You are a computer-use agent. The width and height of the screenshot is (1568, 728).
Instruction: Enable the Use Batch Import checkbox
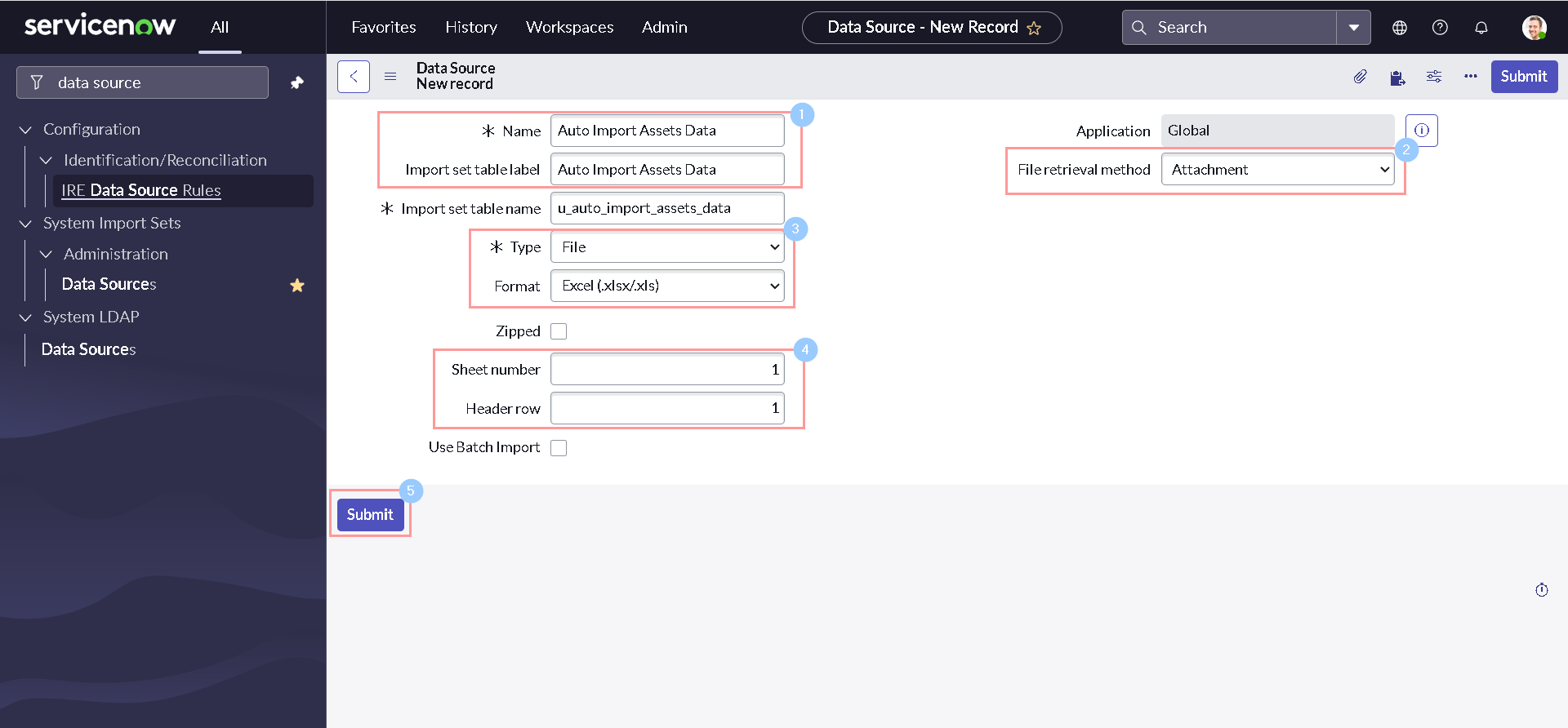(559, 448)
